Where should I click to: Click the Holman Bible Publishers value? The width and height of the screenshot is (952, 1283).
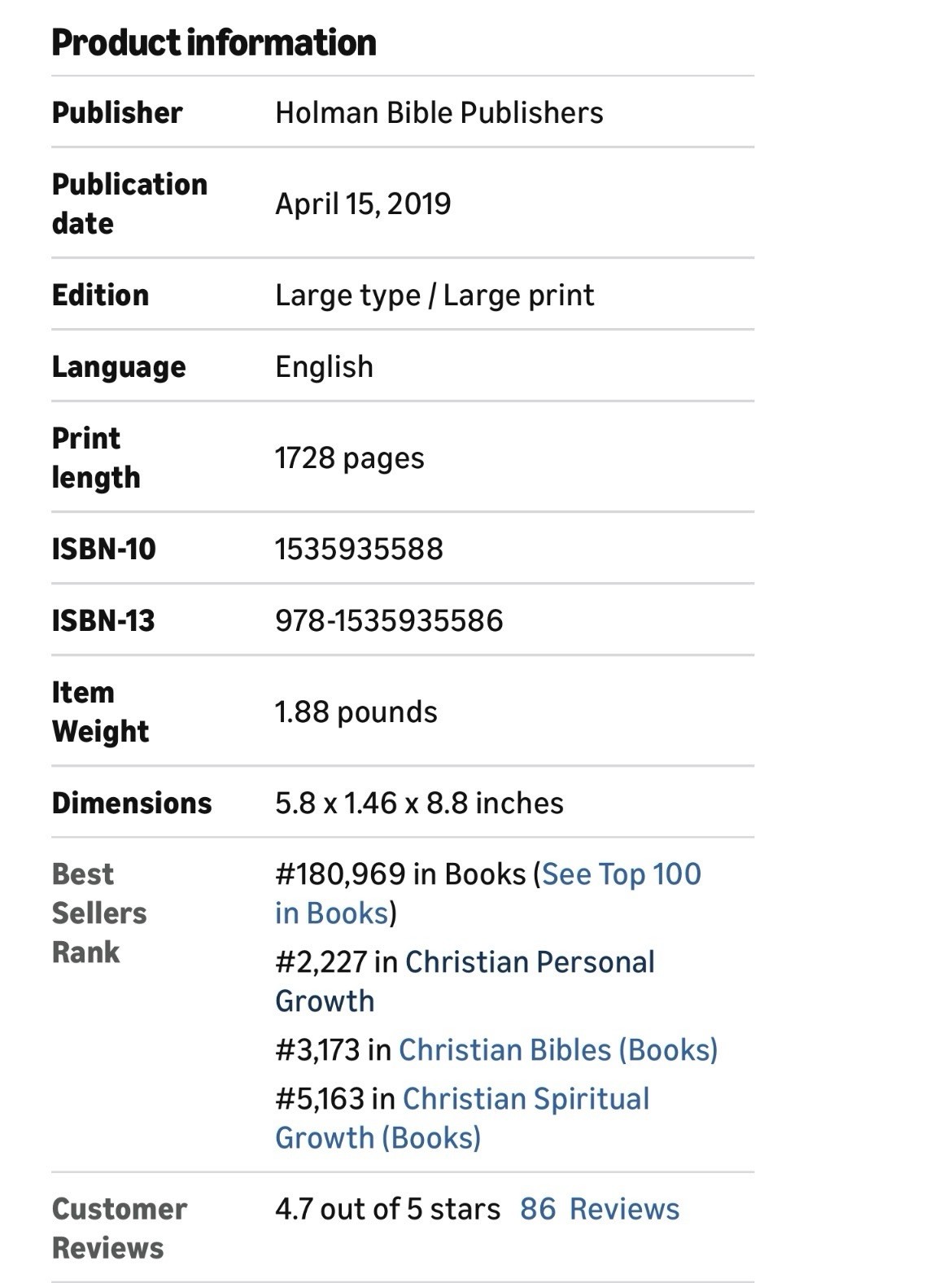coord(439,112)
